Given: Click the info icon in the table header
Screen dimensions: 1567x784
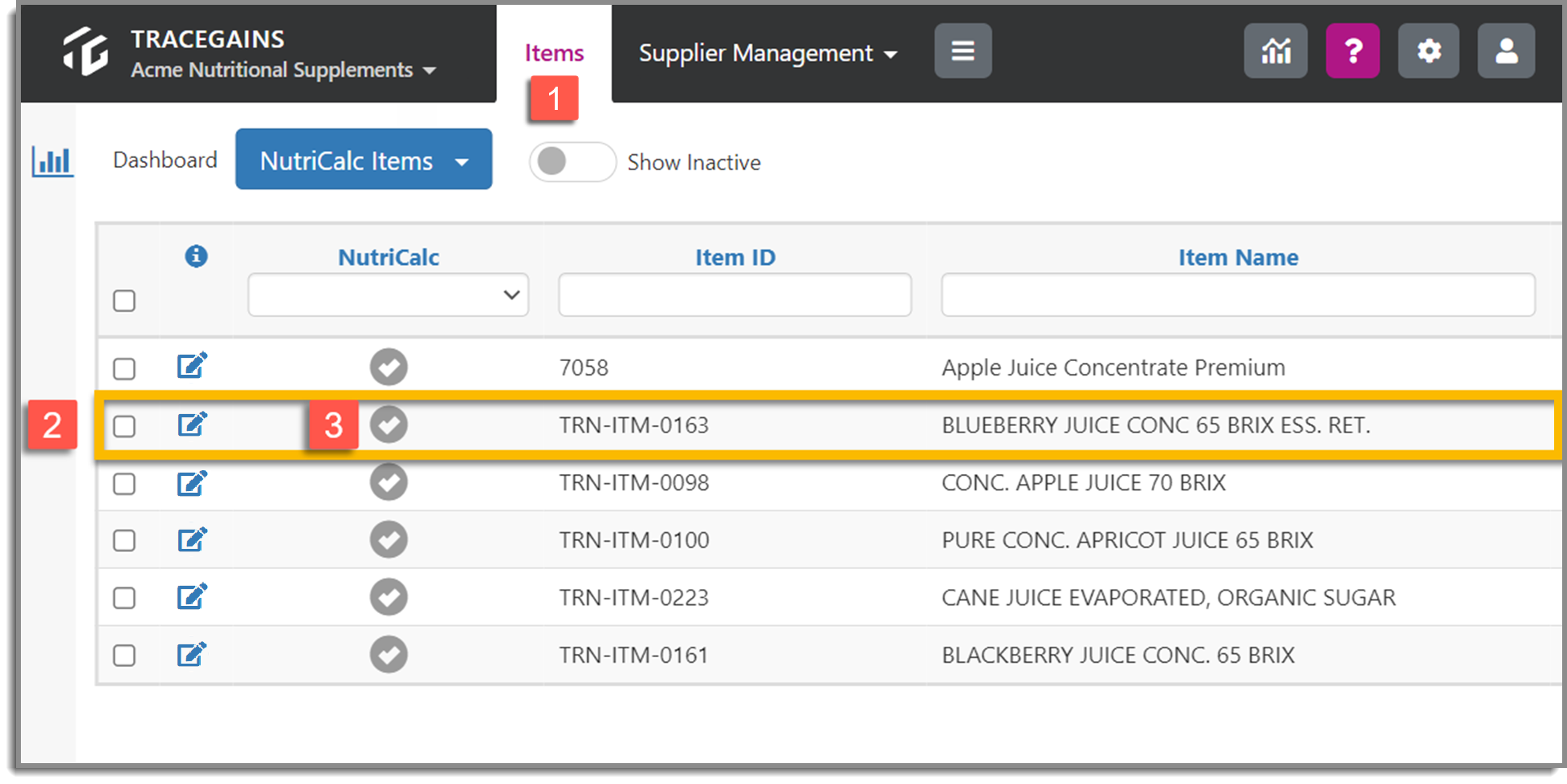Looking at the screenshot, I should [195, 257].
